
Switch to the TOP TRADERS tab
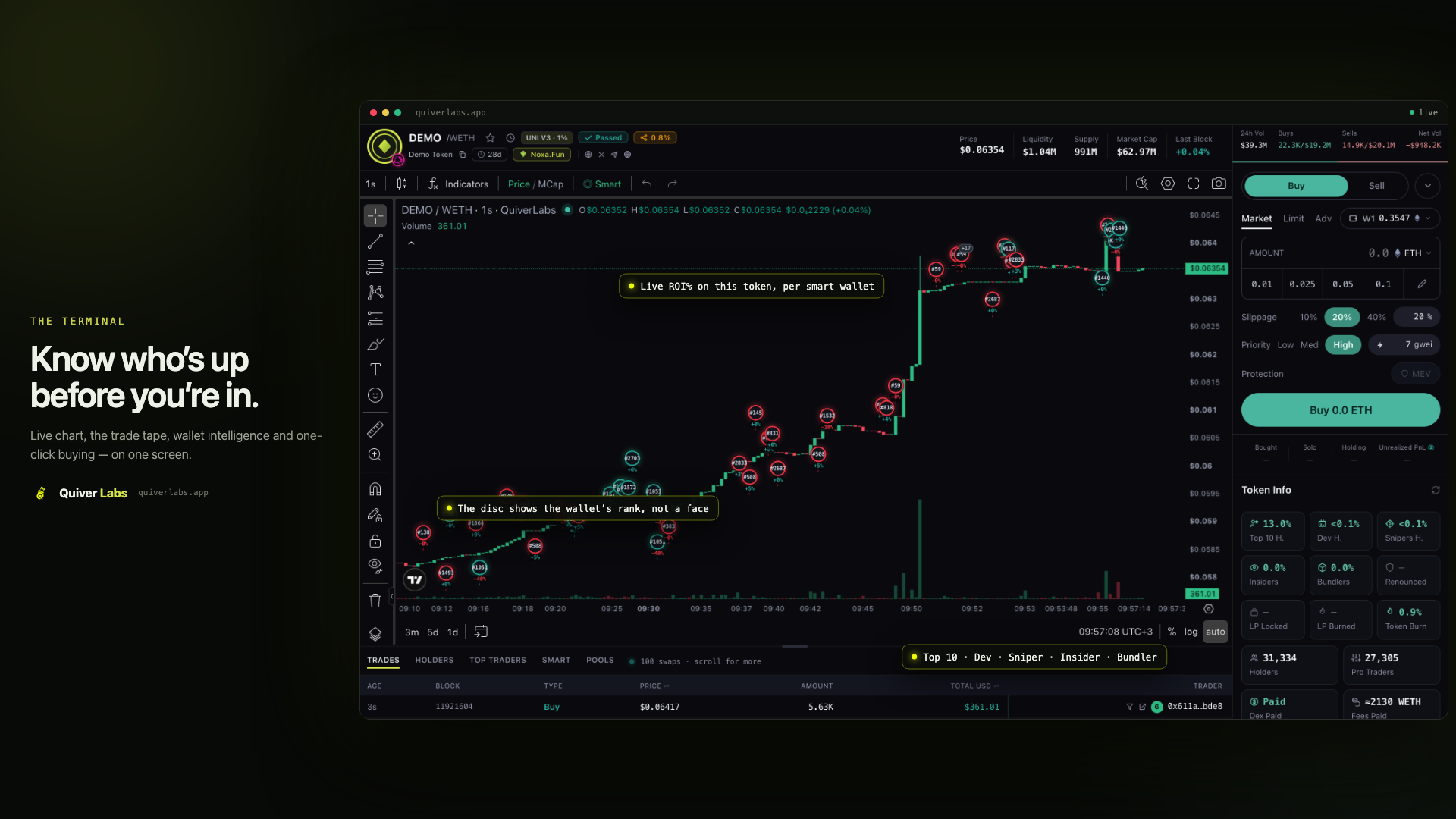click(497, 661)
